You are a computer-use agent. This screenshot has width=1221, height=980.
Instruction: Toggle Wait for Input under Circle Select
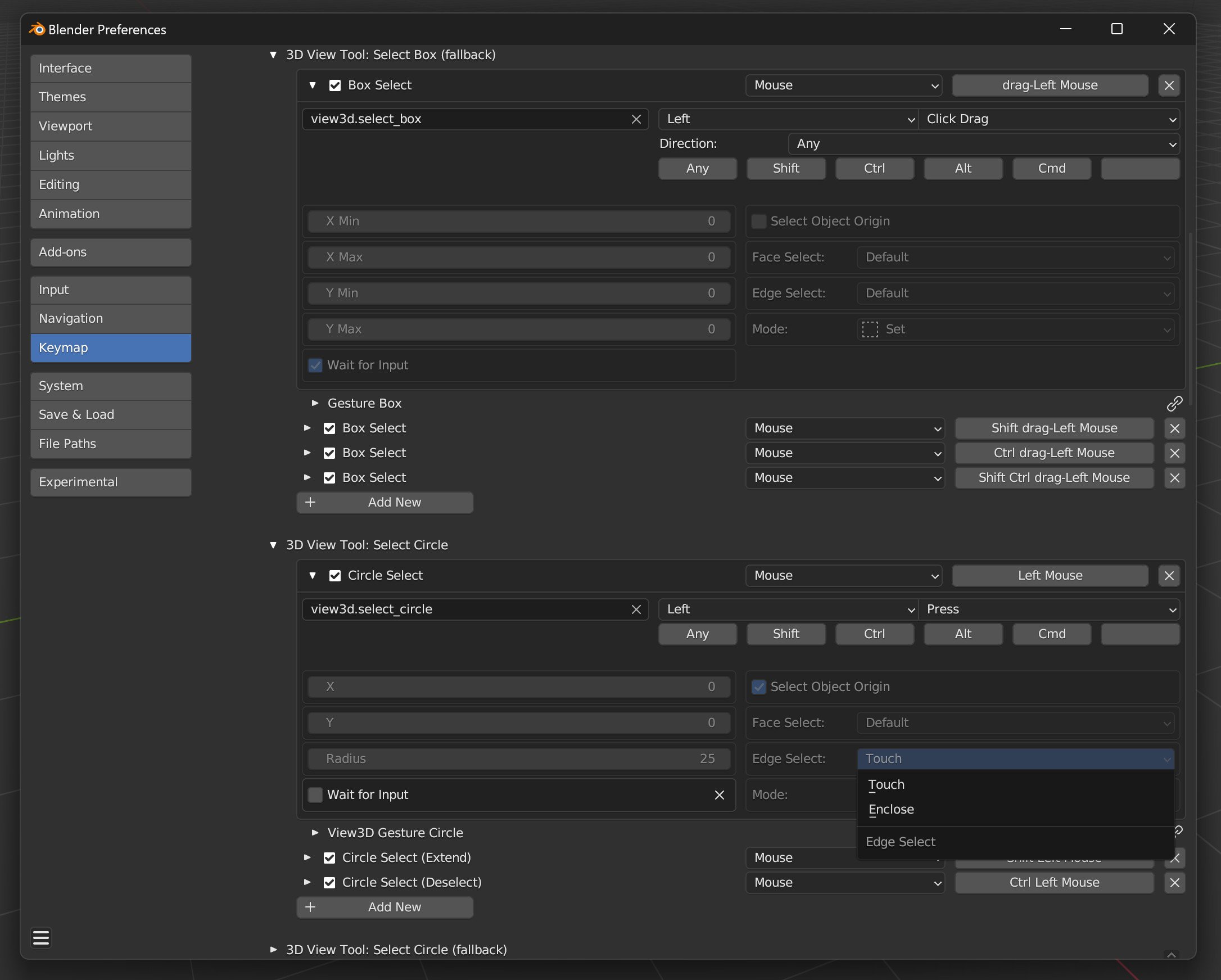click(315, 795)
